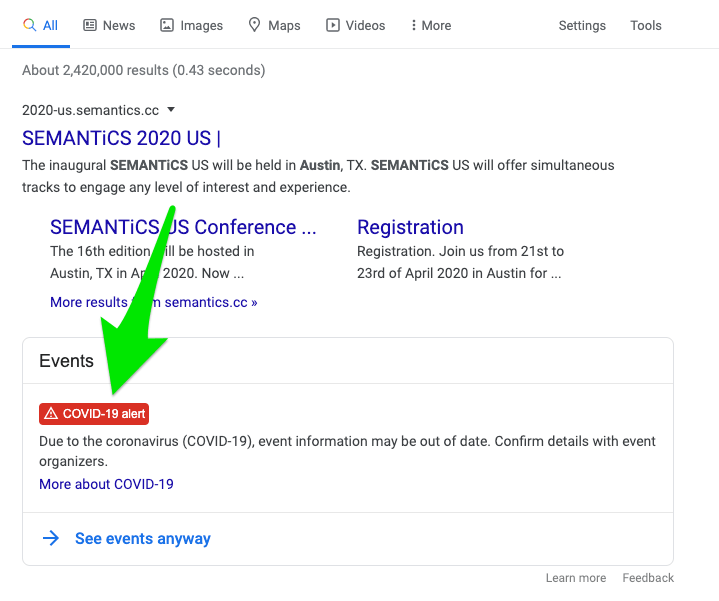Click More results from semantics.cc link
The width and height of the screenshot is (719, 601).
(x=154, y=302)
